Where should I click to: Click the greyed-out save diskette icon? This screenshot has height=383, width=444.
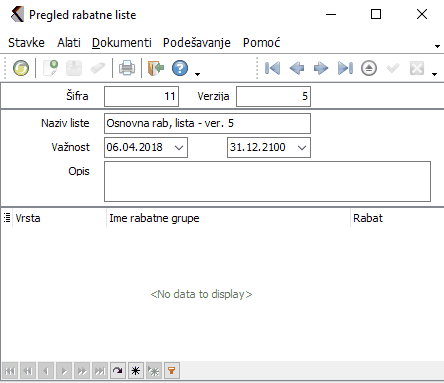tap(74, 68)
